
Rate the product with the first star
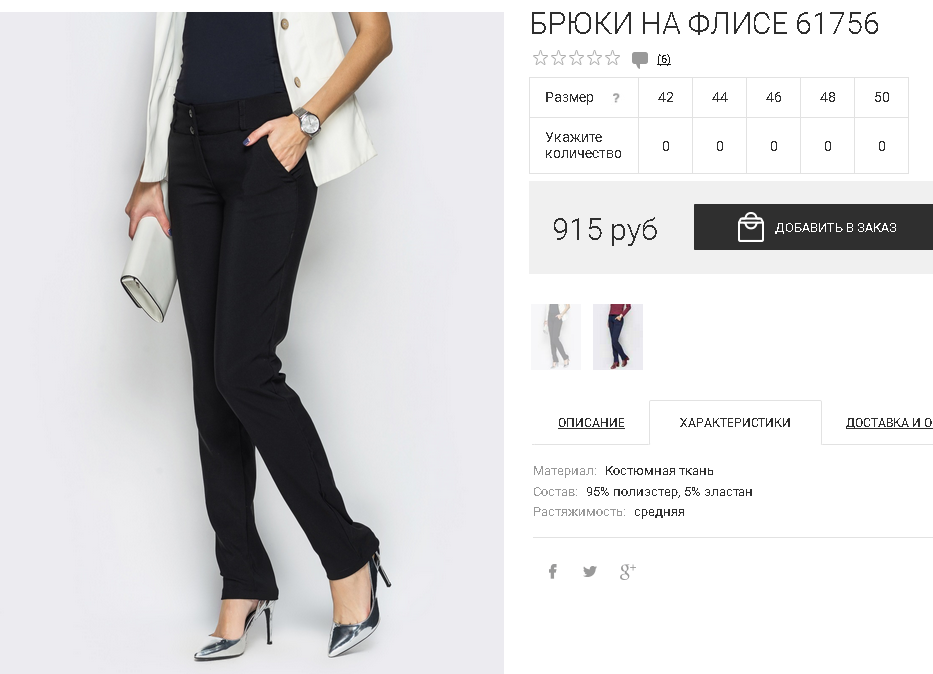[540, 58]
